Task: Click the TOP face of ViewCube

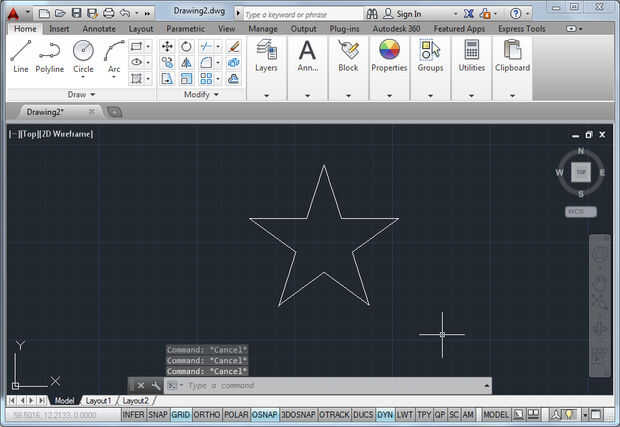Action: pyautogui.click(x=581, y=171)
